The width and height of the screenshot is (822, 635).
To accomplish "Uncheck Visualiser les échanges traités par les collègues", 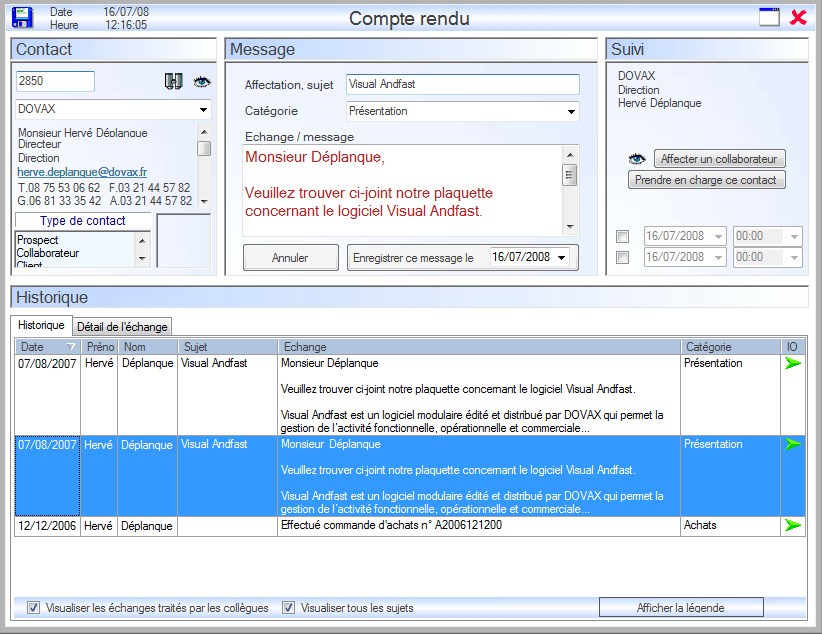I will (33, 608).
